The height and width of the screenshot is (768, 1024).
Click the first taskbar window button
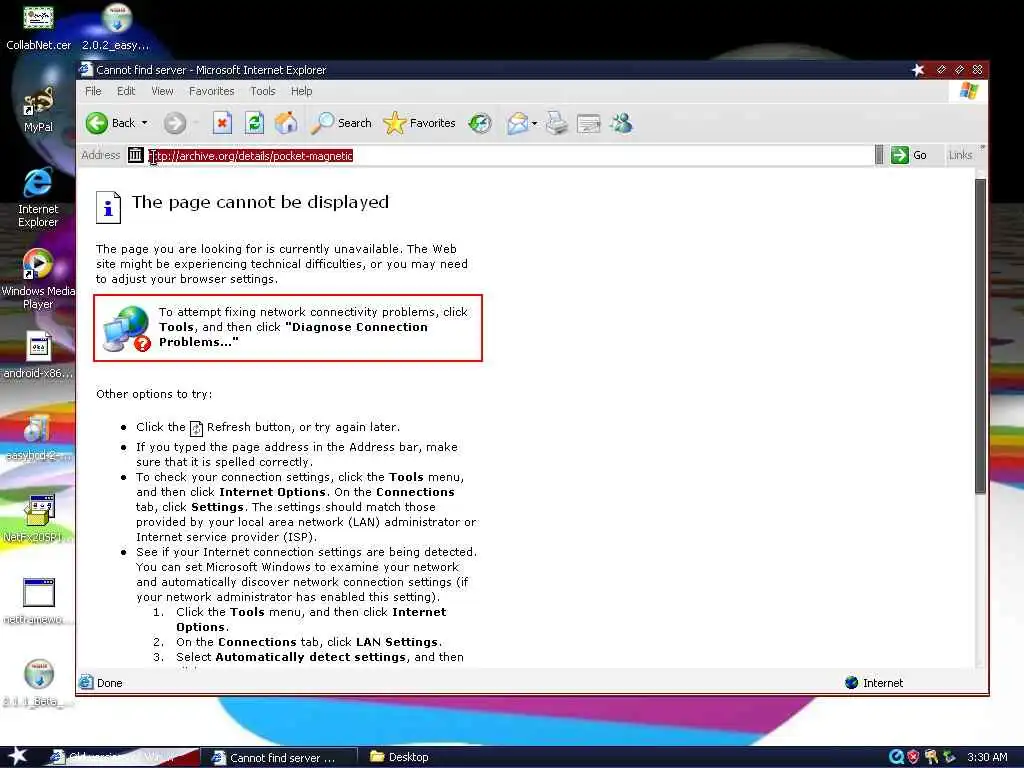pyautogui.click(x=123, y=757)
